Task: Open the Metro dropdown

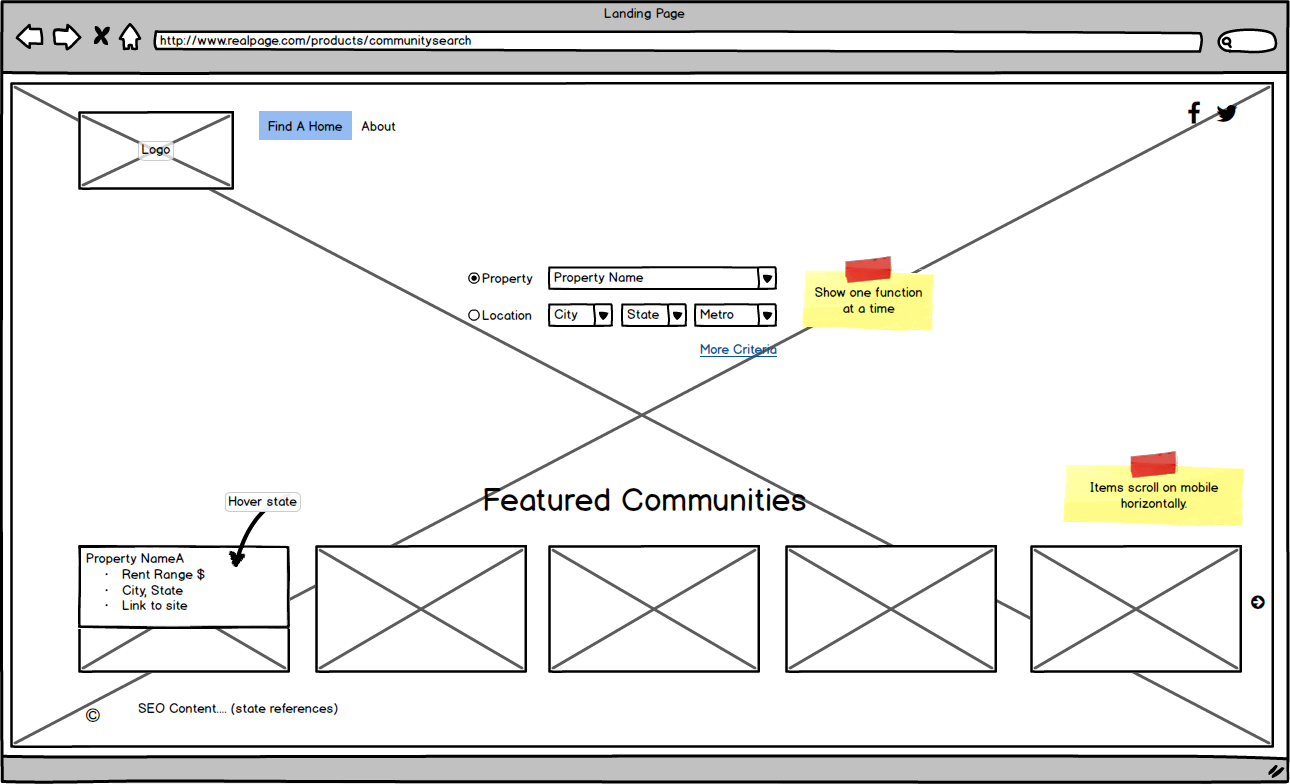Action: pyautogui.click(x=767, y=315)
